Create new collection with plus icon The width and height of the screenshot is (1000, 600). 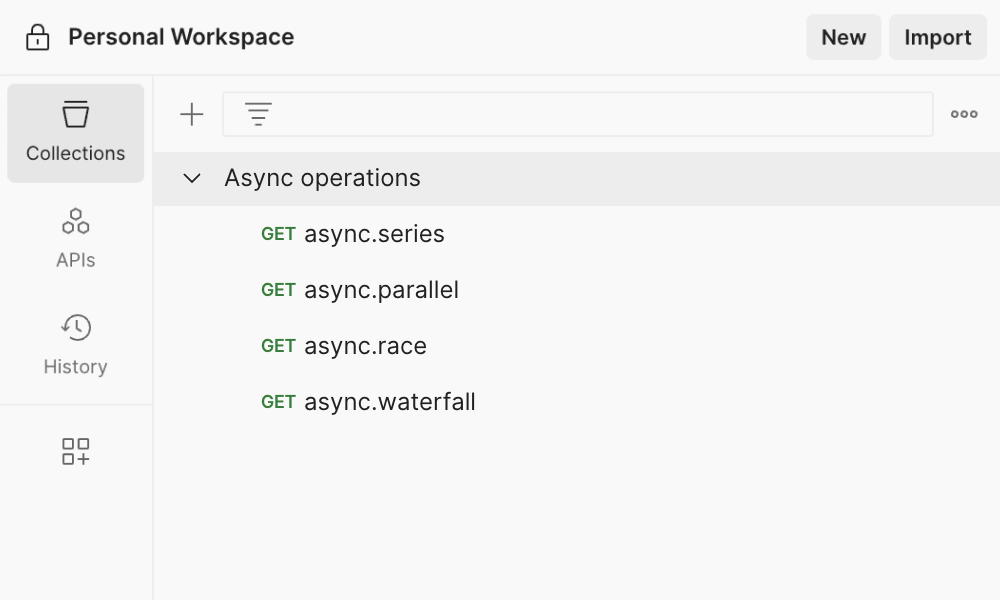point(191,115)
